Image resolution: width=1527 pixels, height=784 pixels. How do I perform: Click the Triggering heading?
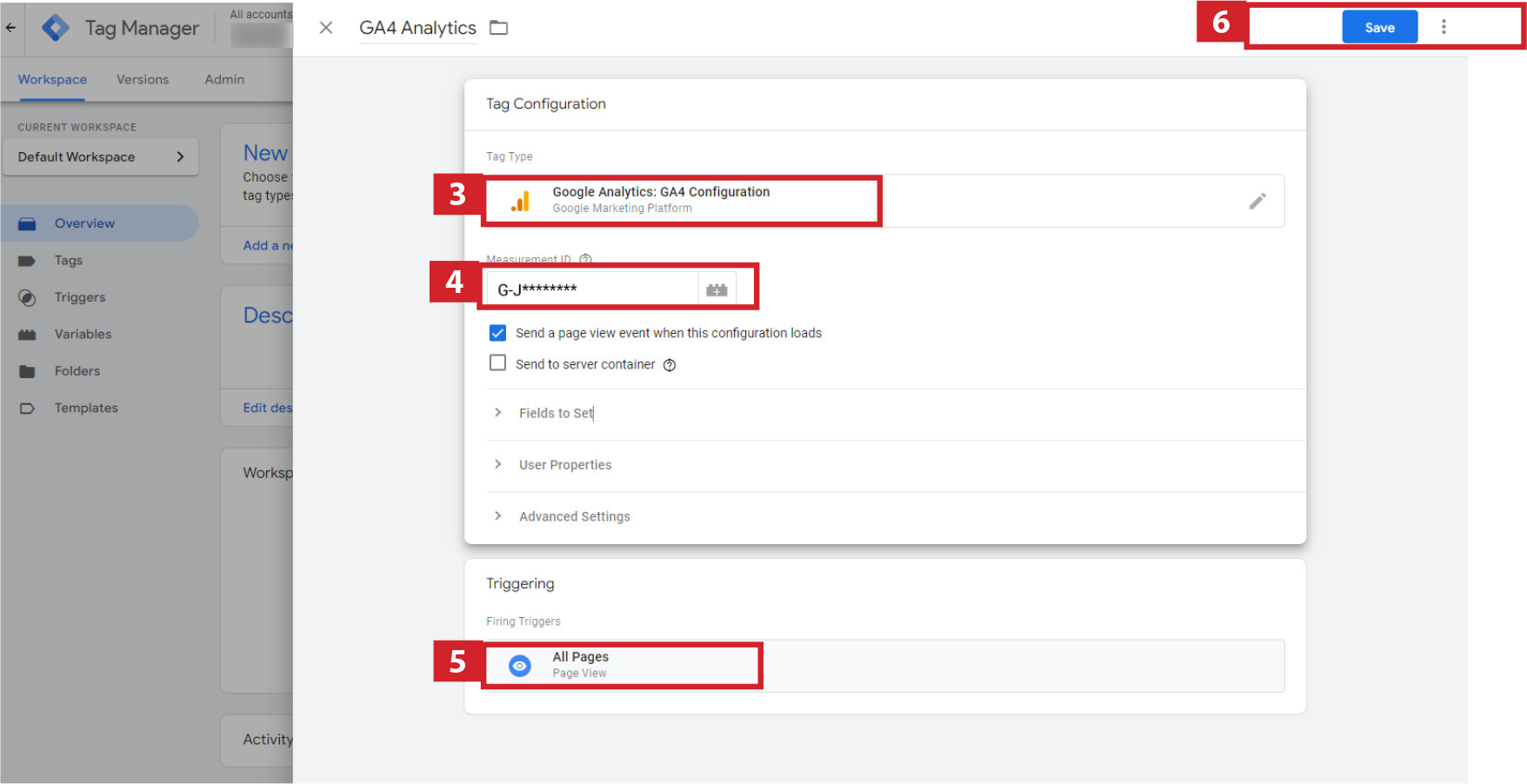tap(520, 583)
